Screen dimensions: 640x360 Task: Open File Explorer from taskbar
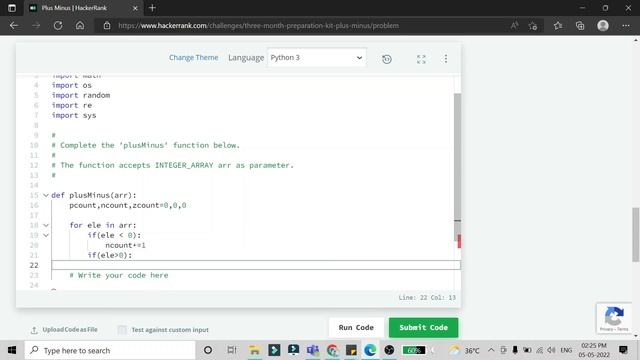255,350
